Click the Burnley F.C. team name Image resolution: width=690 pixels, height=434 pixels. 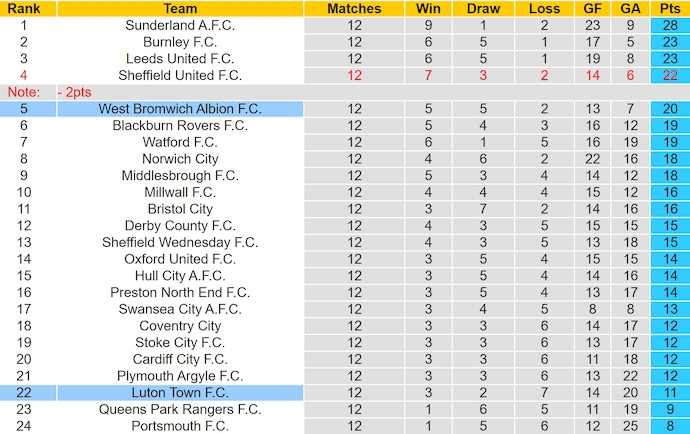pos(180,42)
